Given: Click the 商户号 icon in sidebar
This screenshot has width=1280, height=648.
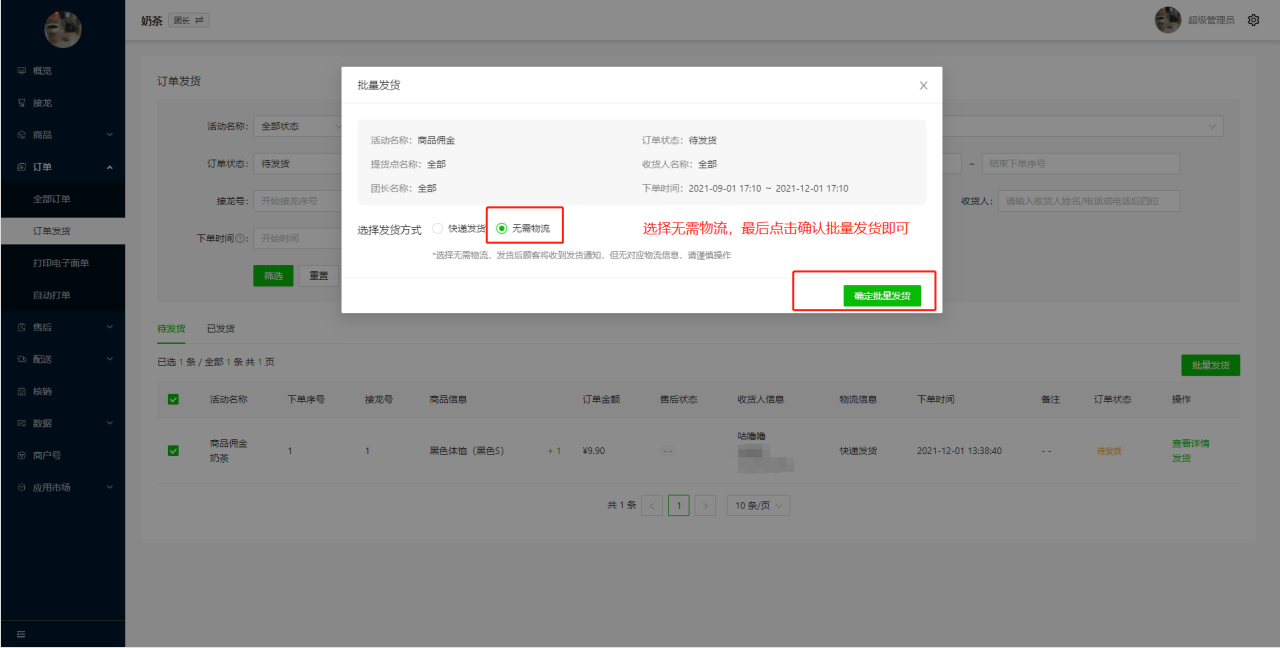Looking at the screenshot, I should tap(22, 455).
